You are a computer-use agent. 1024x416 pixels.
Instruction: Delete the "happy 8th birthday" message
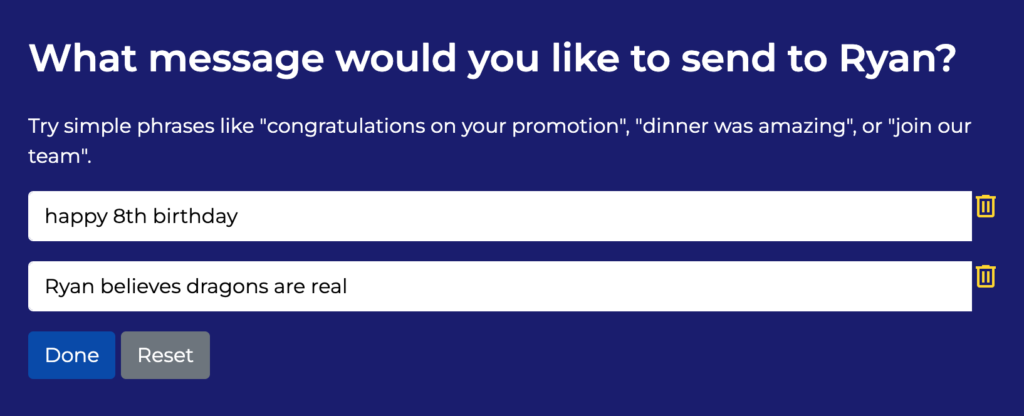tap(985, 206)
